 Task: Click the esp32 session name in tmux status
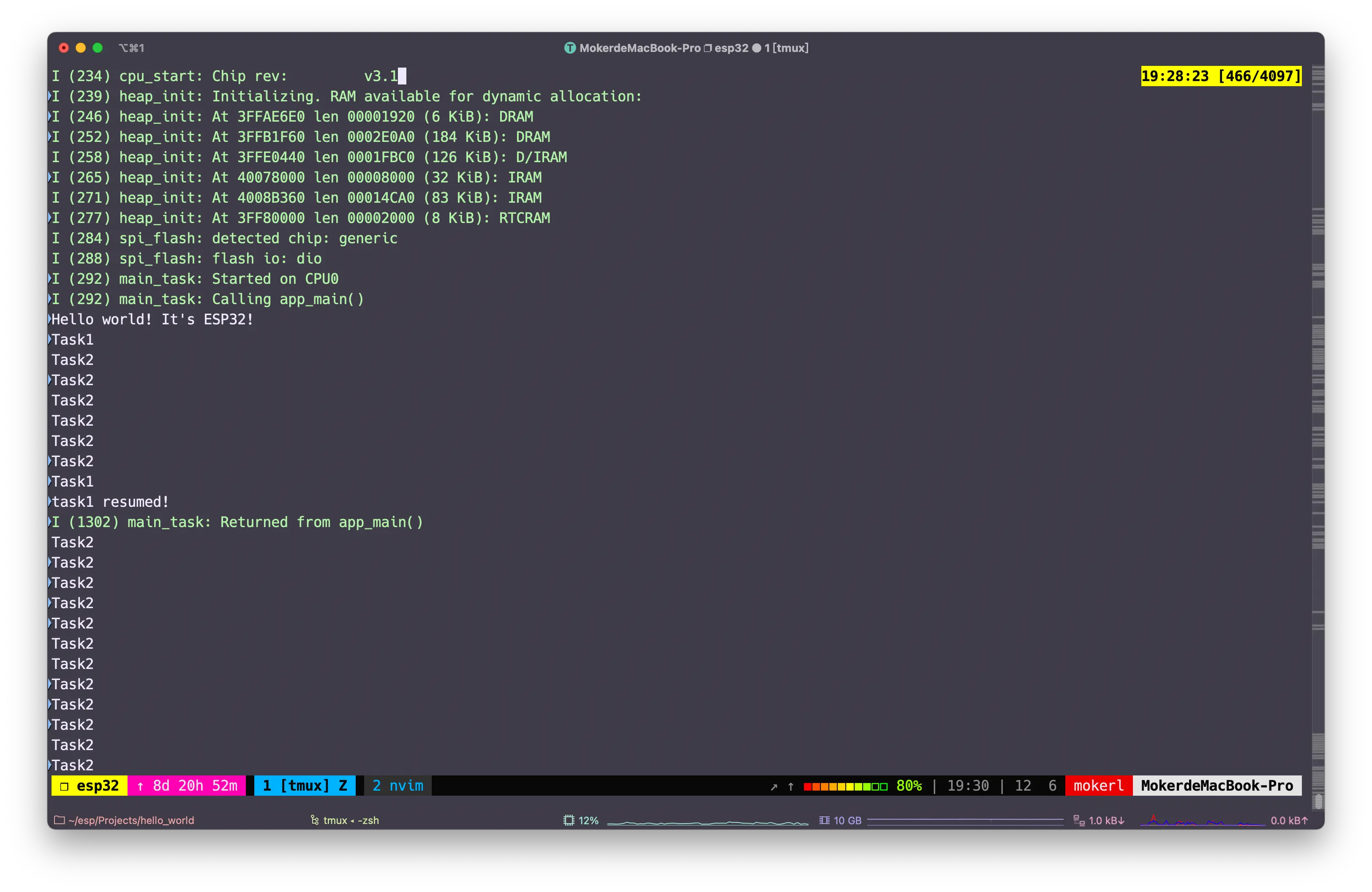pyautogui.click(x=90, y=786)
